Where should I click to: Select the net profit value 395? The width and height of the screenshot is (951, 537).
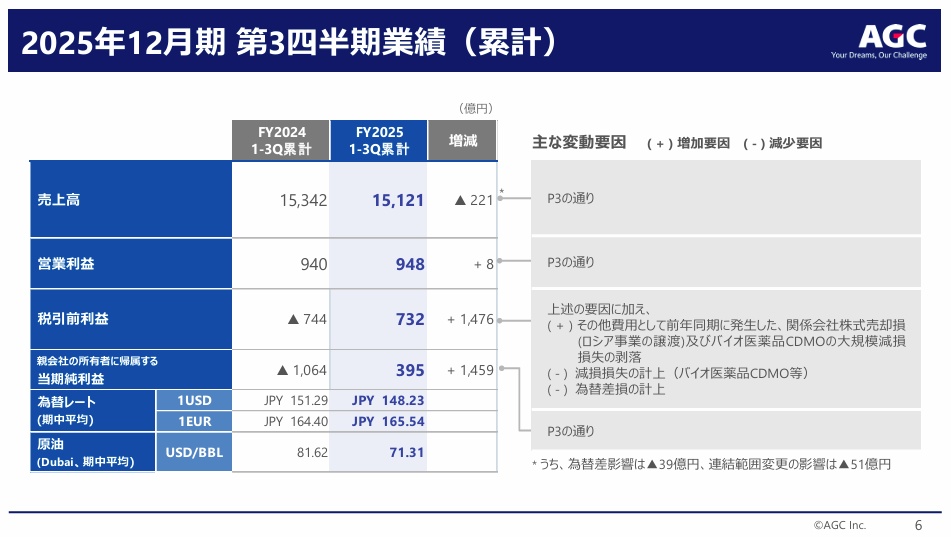point(410,370)
